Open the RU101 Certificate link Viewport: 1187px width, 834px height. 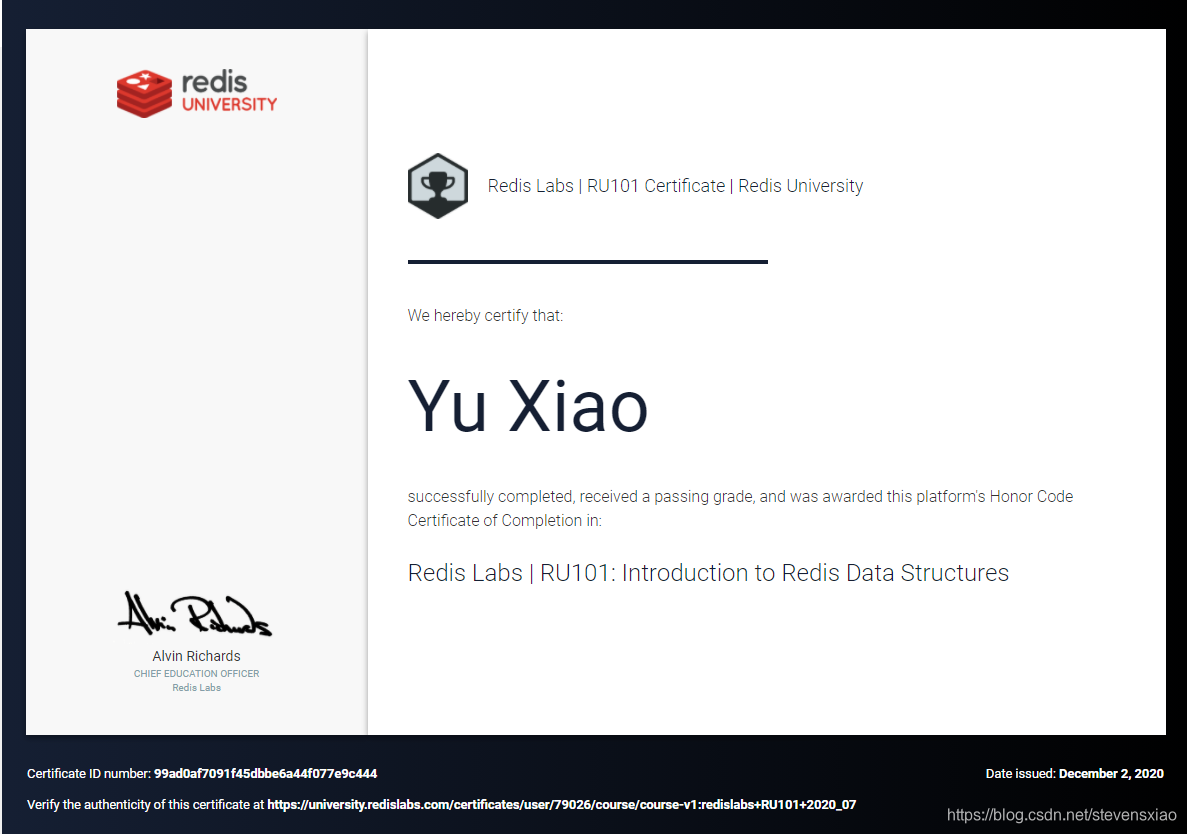656,186
